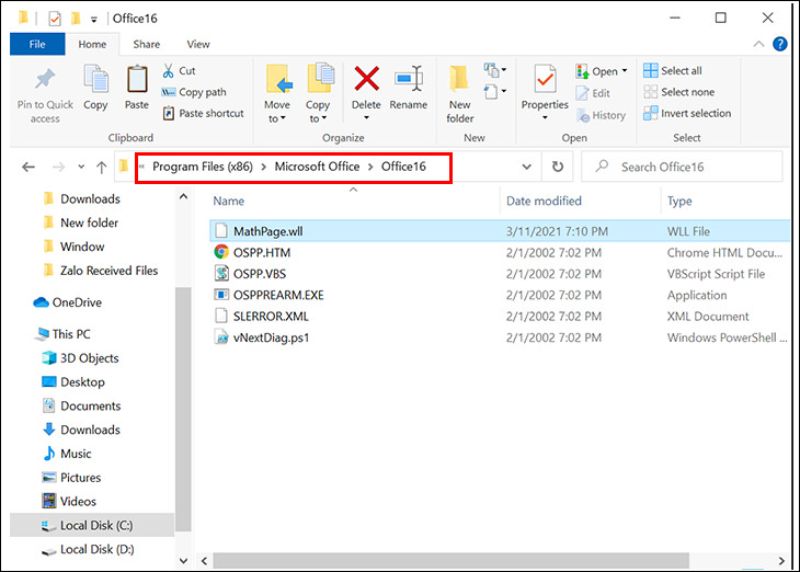Sort by the Type column header

coord(680,201)
